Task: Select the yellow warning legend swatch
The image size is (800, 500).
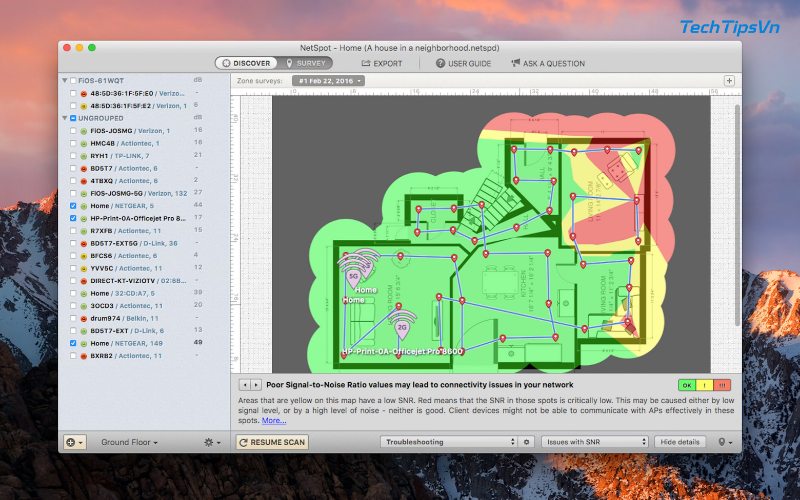Action: click(x=705, y=385)
